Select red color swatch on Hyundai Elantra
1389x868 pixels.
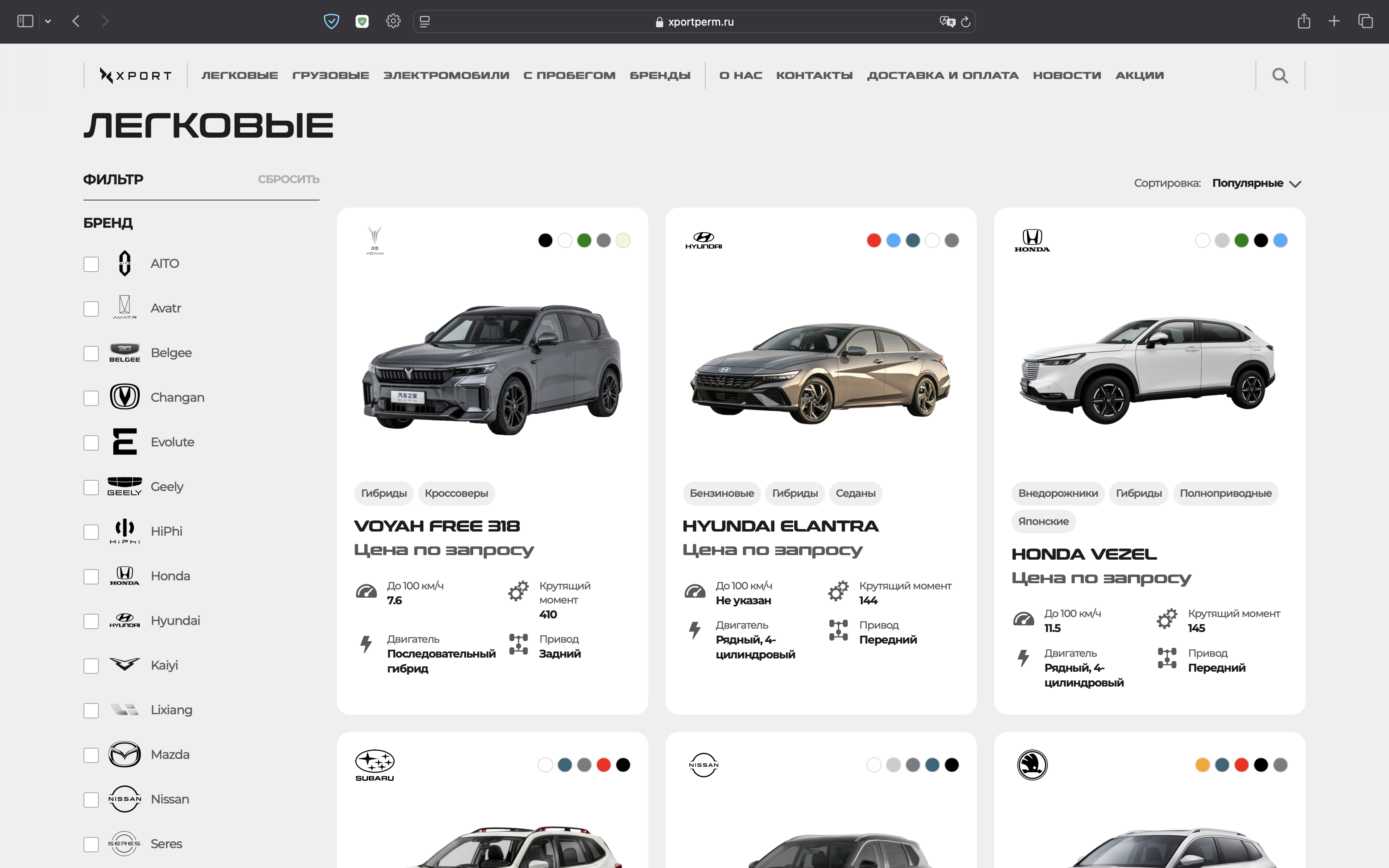coord(873,241)
